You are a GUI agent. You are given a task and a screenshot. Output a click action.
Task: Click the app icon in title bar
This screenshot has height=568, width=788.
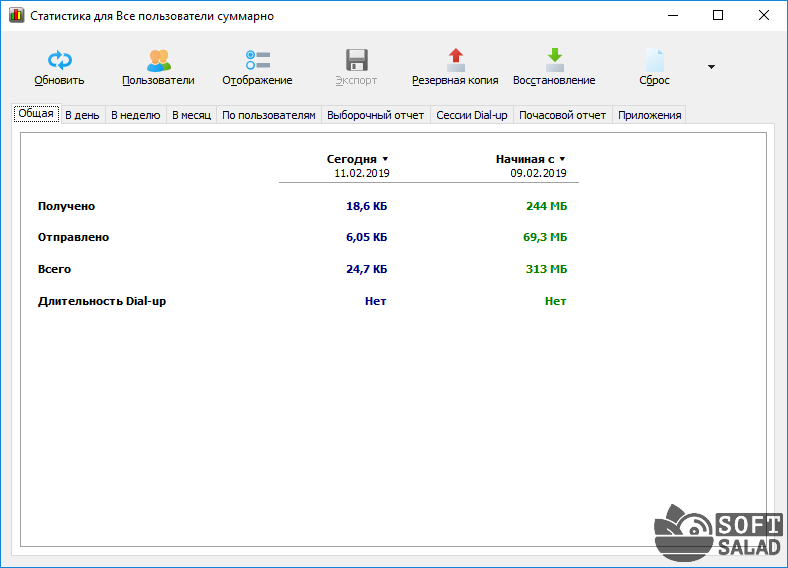(16, 15)
